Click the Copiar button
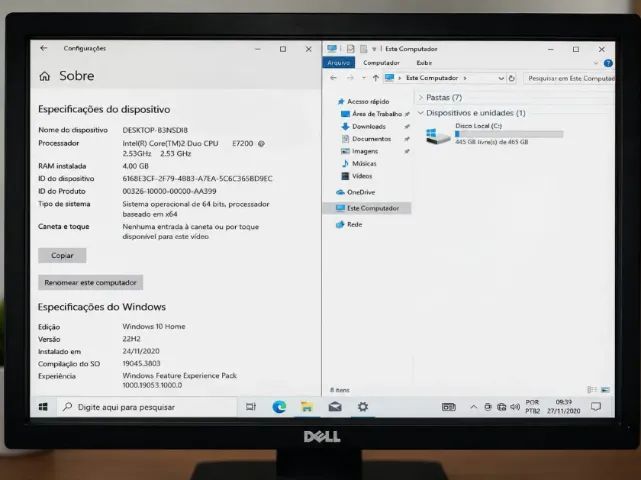 pos(62,255)
